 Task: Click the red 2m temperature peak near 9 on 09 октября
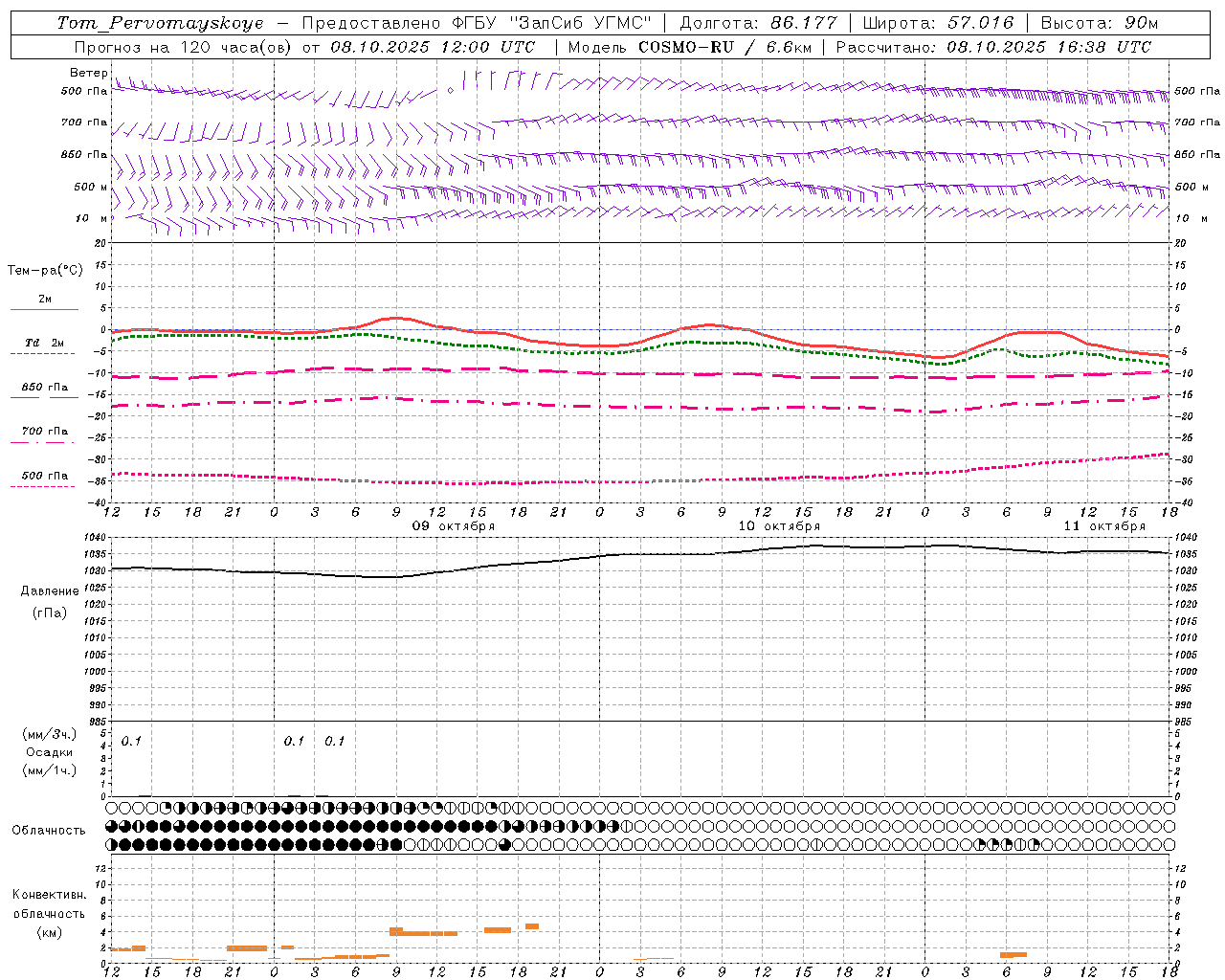tap(395, 318)
